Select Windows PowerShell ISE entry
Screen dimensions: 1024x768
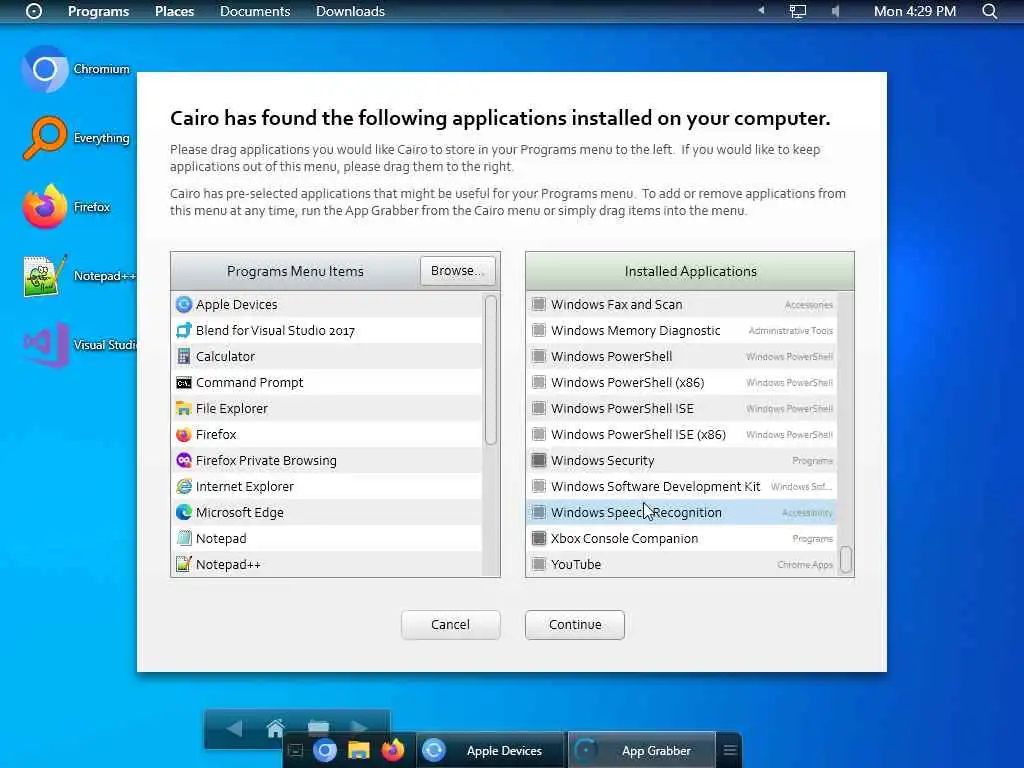point(681,408)
